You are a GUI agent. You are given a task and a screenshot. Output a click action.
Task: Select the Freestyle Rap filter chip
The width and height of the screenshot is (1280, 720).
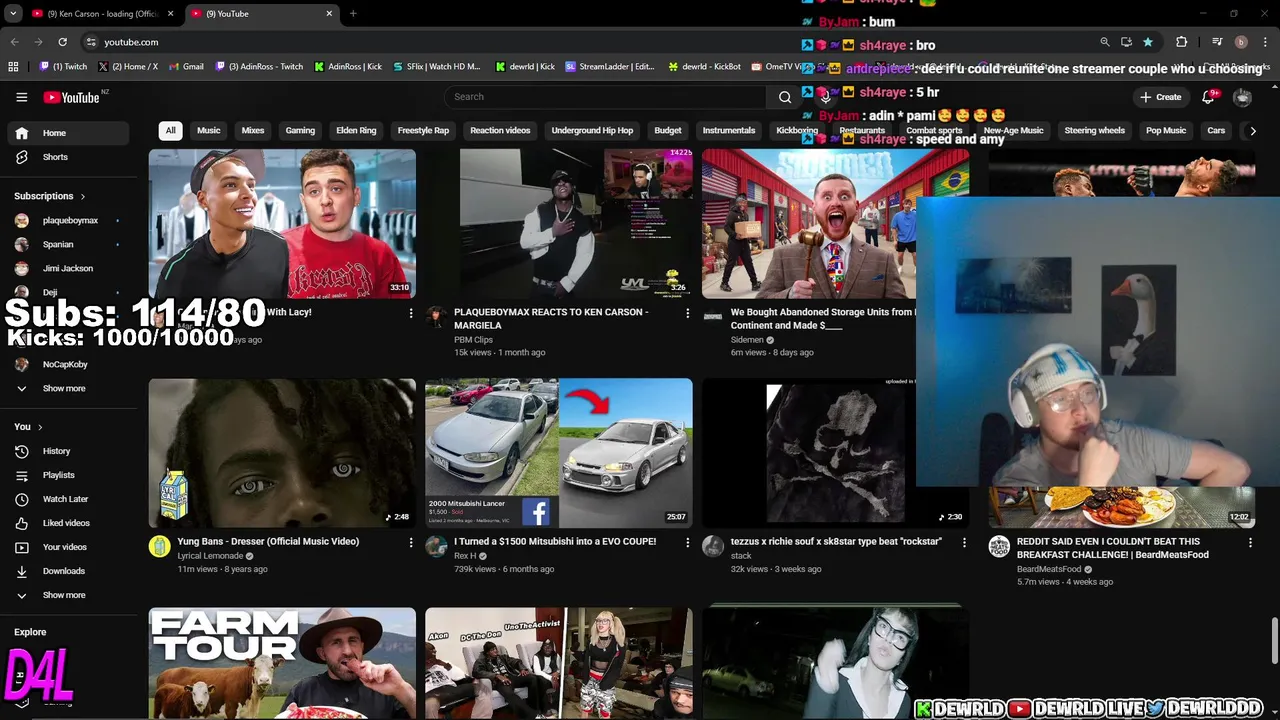[x=423, y=131]
